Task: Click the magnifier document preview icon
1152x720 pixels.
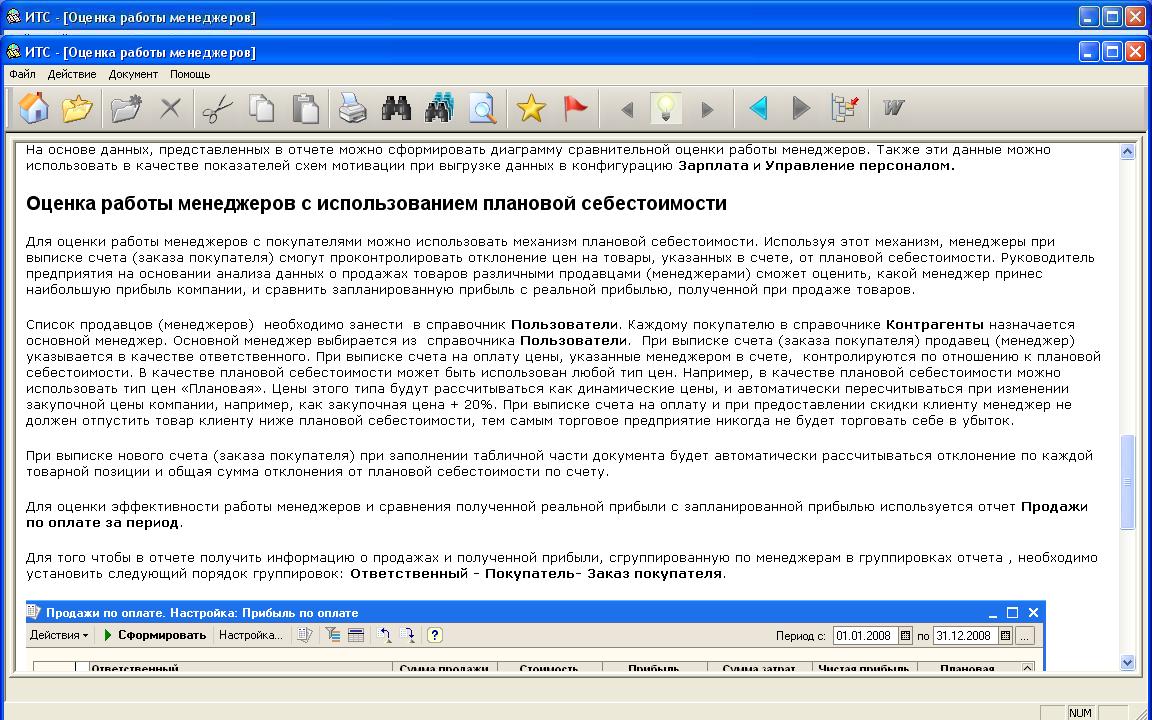Action: 483,108
